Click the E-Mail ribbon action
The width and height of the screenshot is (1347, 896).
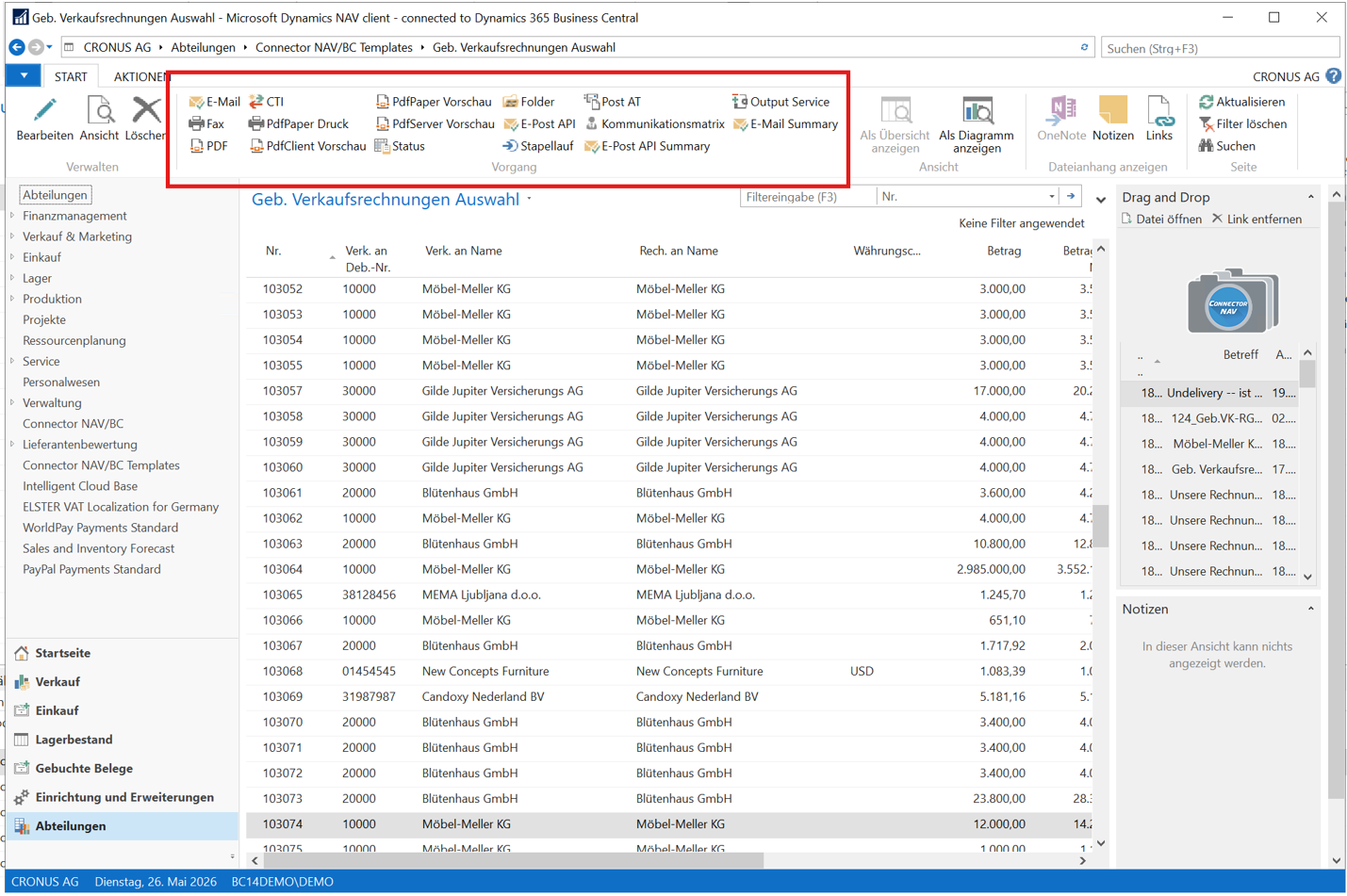tap(215, 102)
